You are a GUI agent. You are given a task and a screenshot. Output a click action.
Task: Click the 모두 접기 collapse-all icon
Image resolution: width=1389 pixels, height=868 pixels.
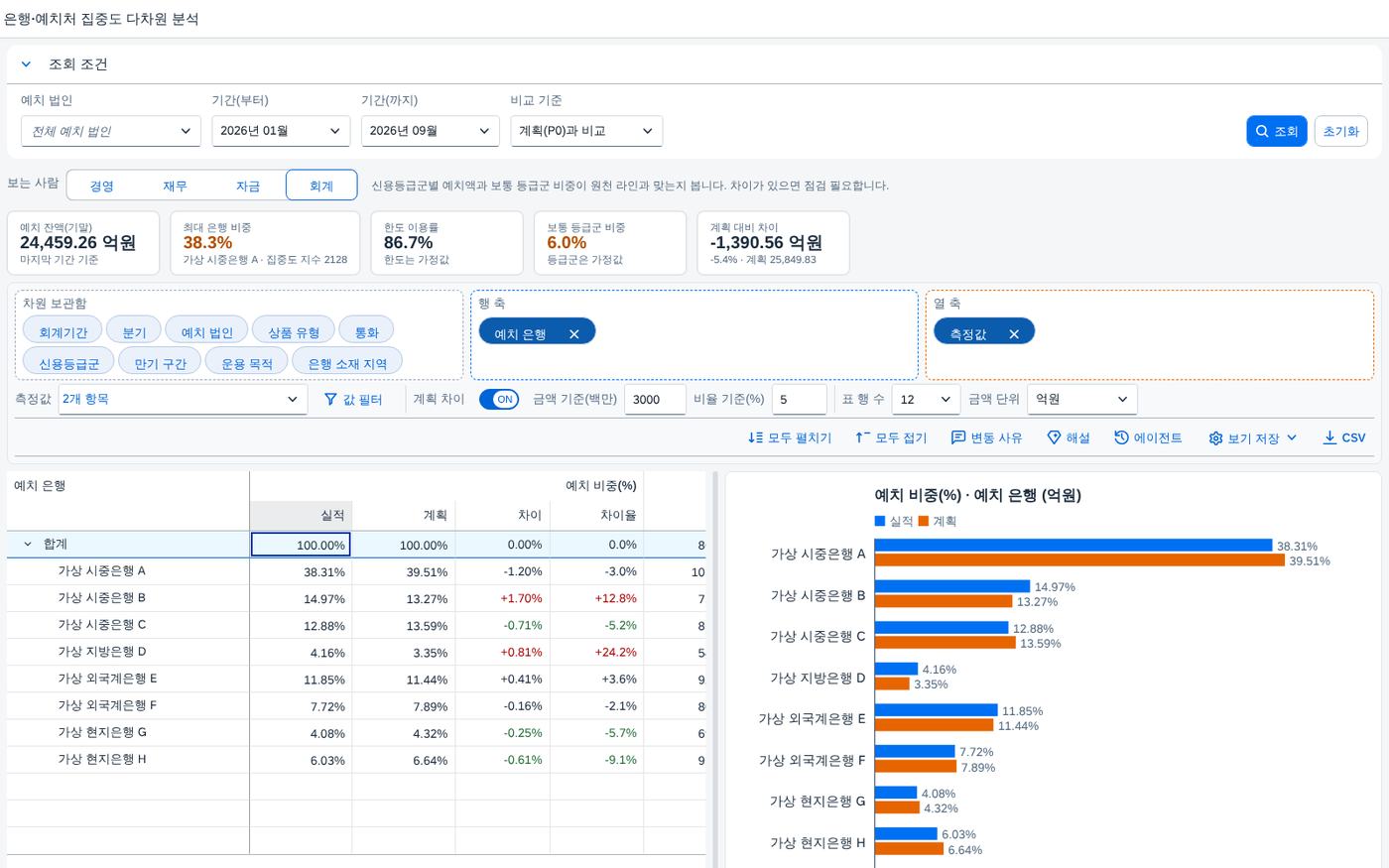tap(863, 437)
